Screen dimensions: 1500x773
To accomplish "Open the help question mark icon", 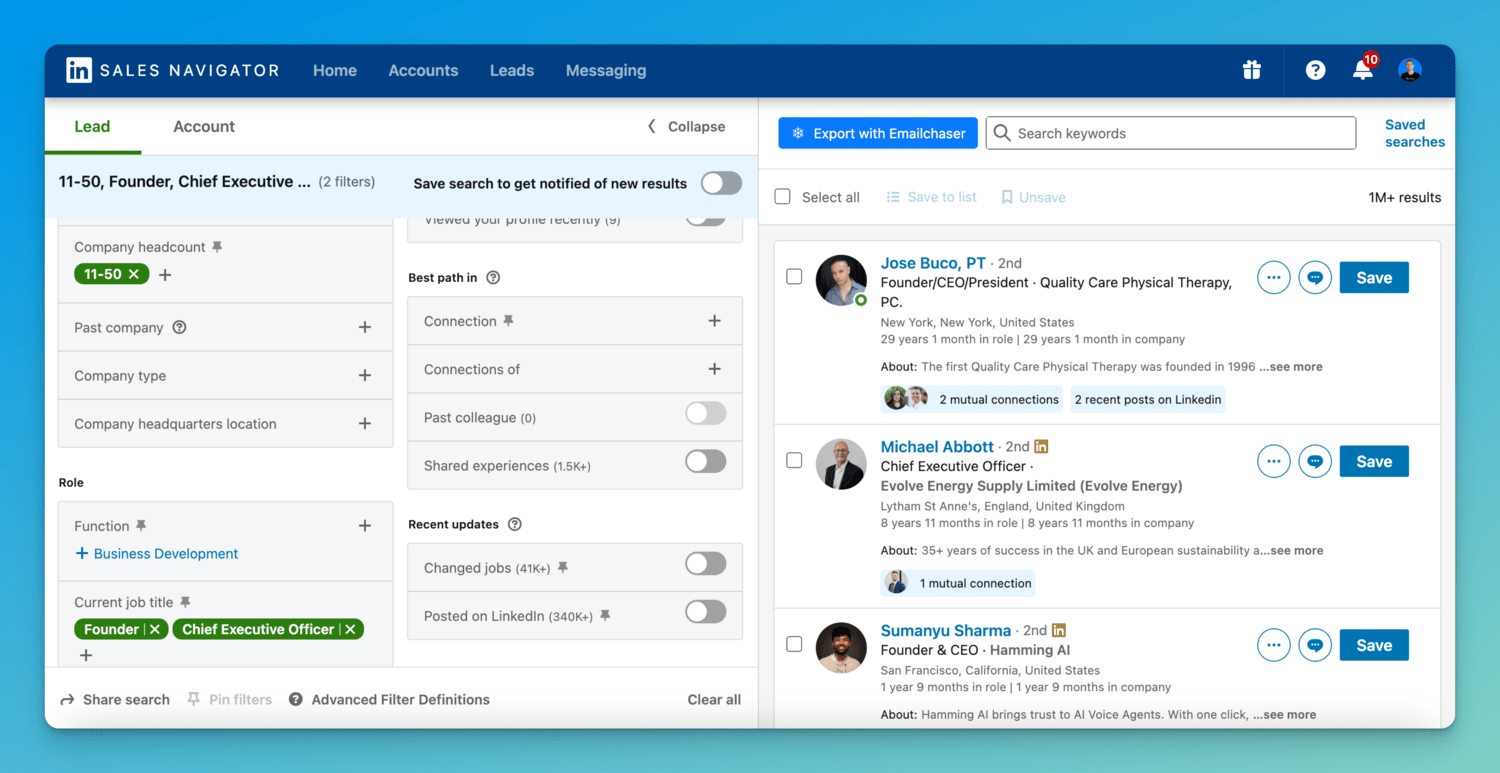I will point(1316,70).
